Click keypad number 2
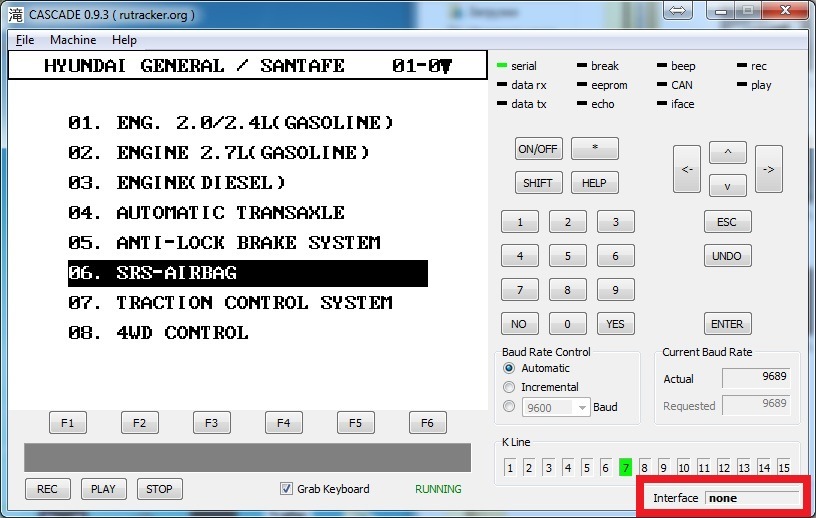 pyautogui.click(x=567, y=222)
